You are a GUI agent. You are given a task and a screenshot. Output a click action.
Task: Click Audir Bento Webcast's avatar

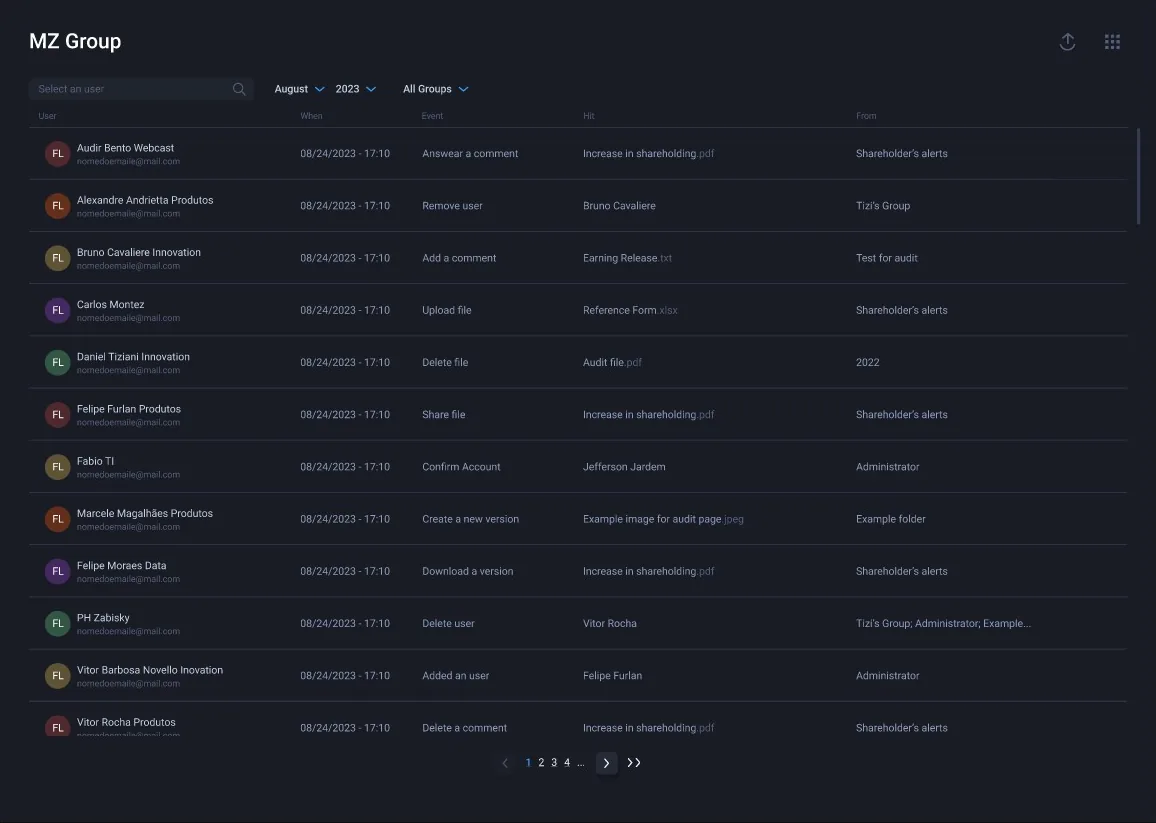coord(58,154)
